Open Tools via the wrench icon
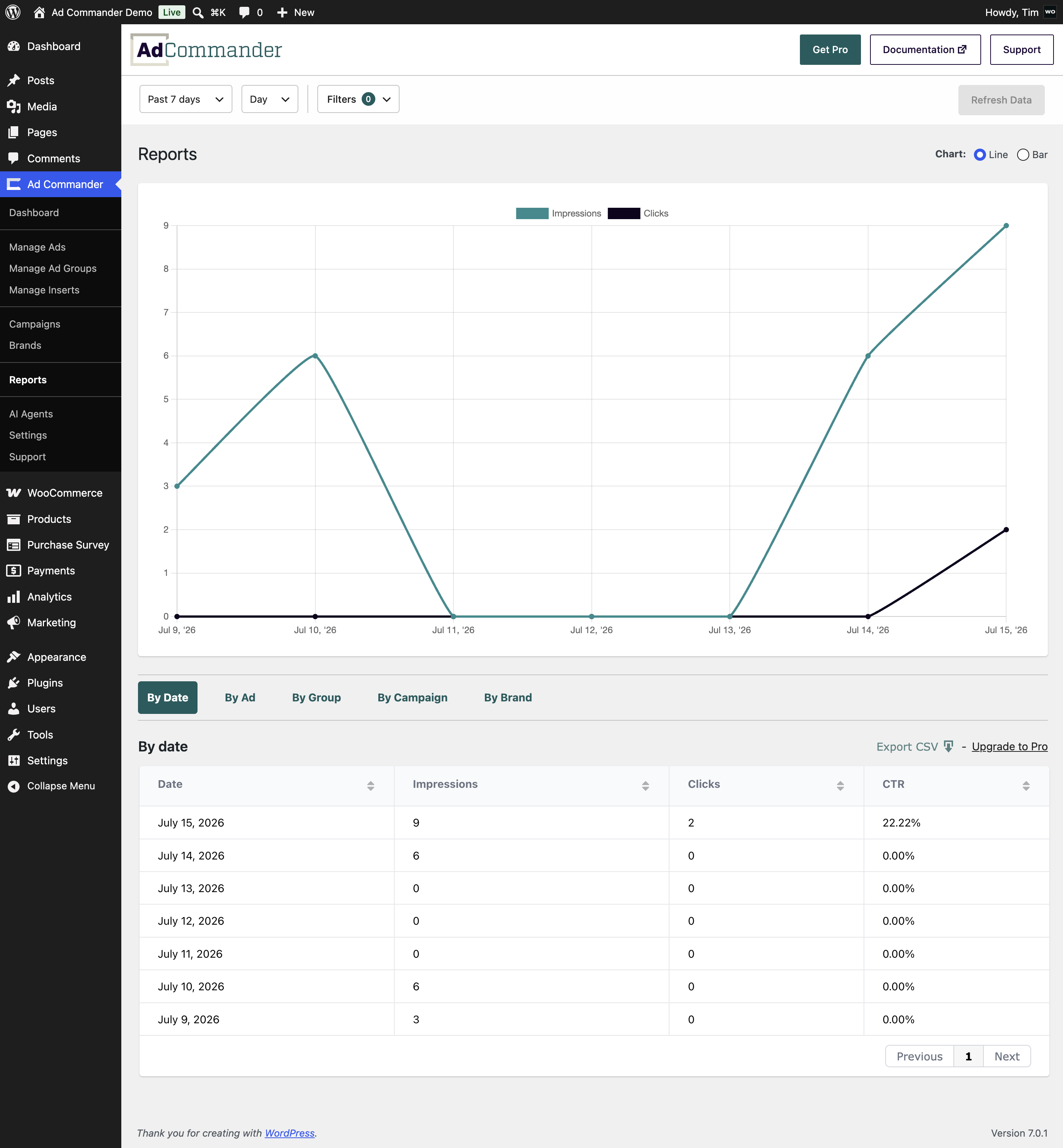 14,734
